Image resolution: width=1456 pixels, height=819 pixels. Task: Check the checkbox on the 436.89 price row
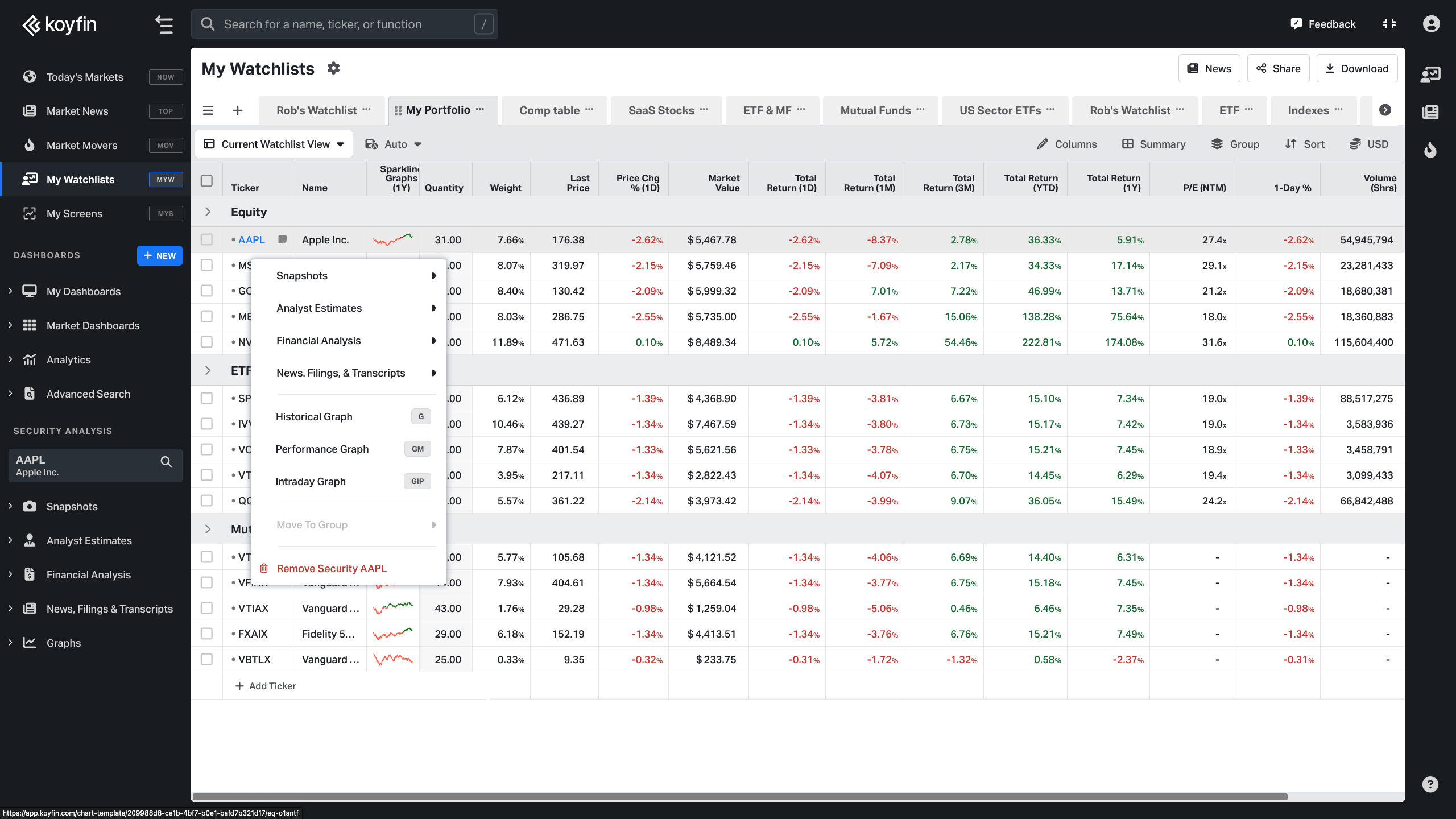pyautogui.click(x=206, y=398)
